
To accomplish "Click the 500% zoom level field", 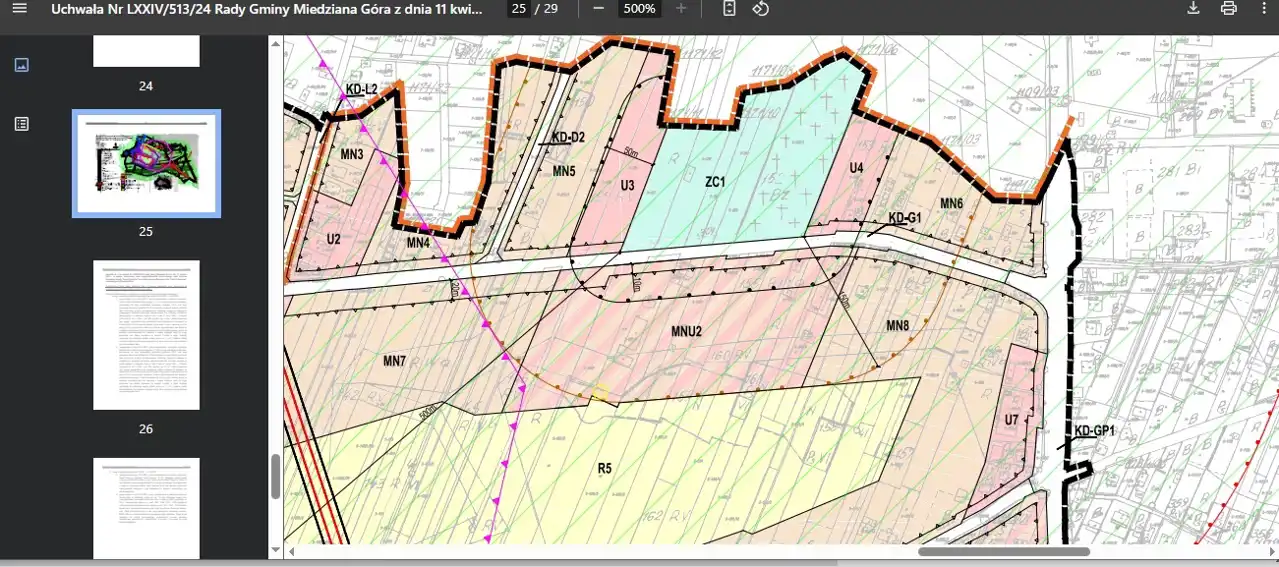I will (639, 8).
